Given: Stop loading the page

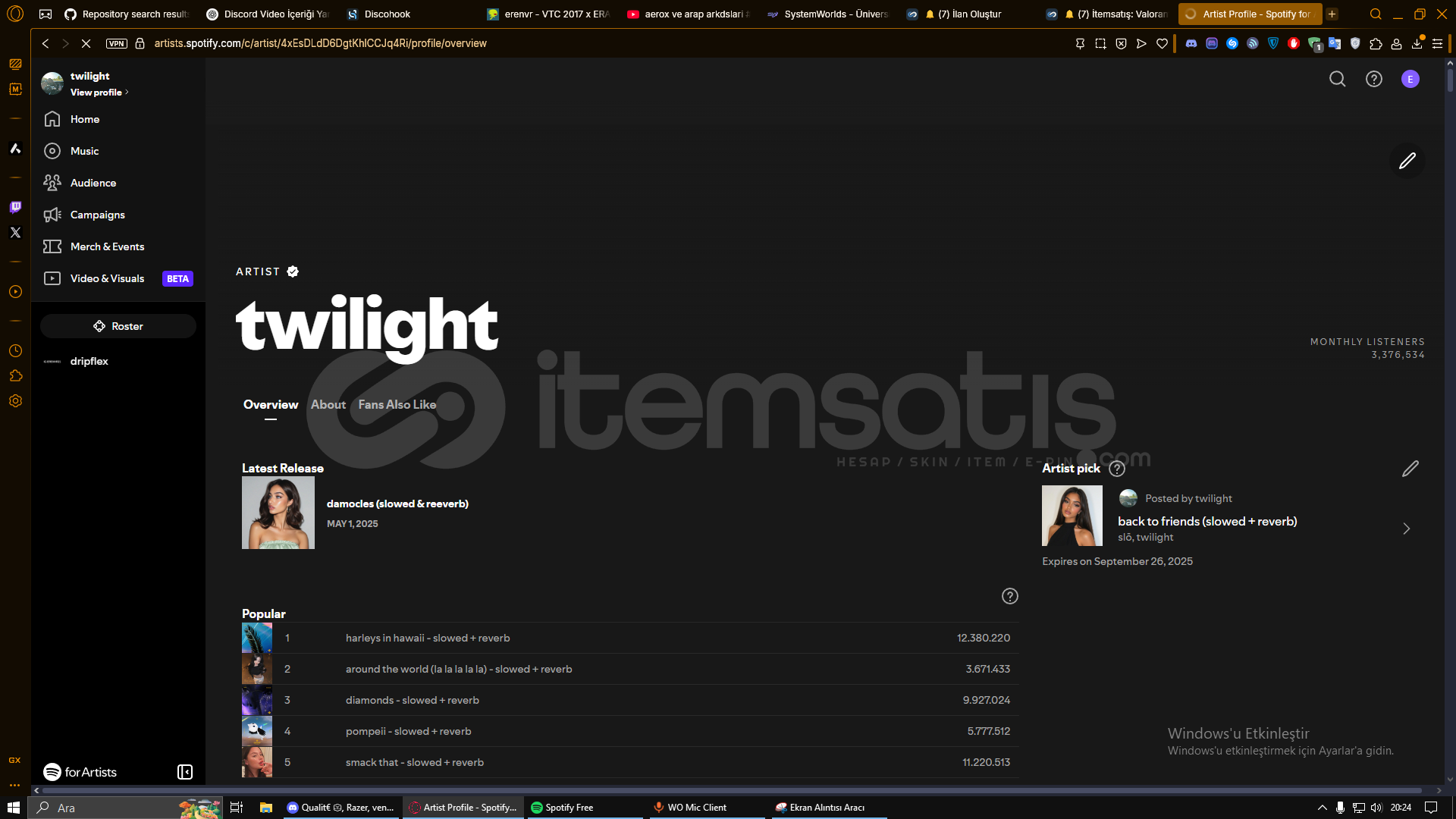Looking at the screenshot, I should click(86, 43).
